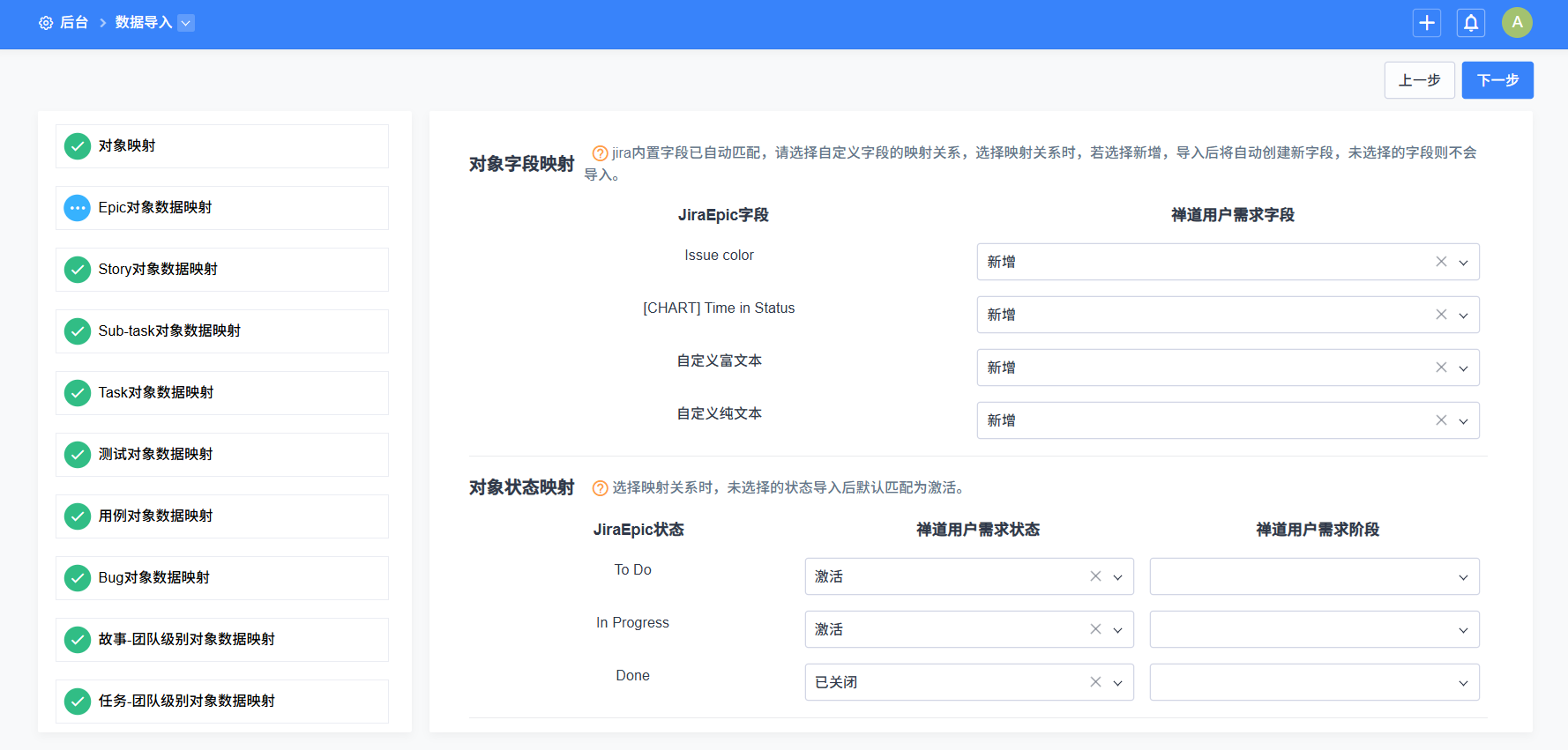1568x750 pixels.
Task: Click the In Progress status label
Action: [632, 623]
